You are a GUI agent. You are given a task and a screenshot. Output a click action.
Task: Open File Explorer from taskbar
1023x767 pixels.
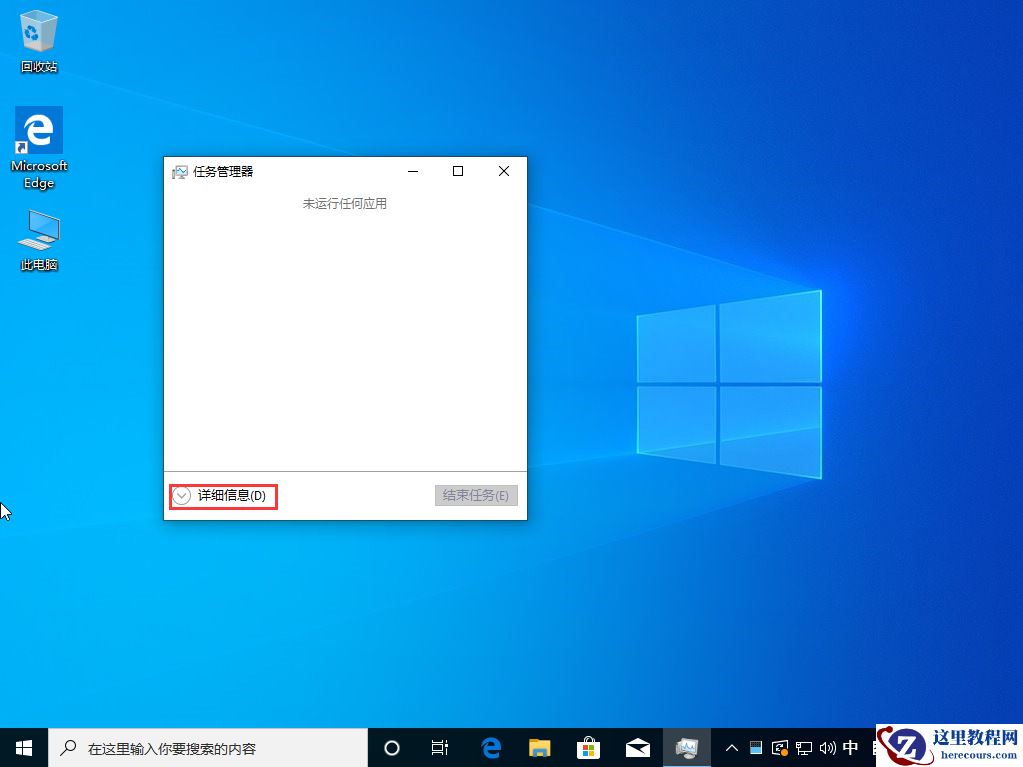[539, 747]
